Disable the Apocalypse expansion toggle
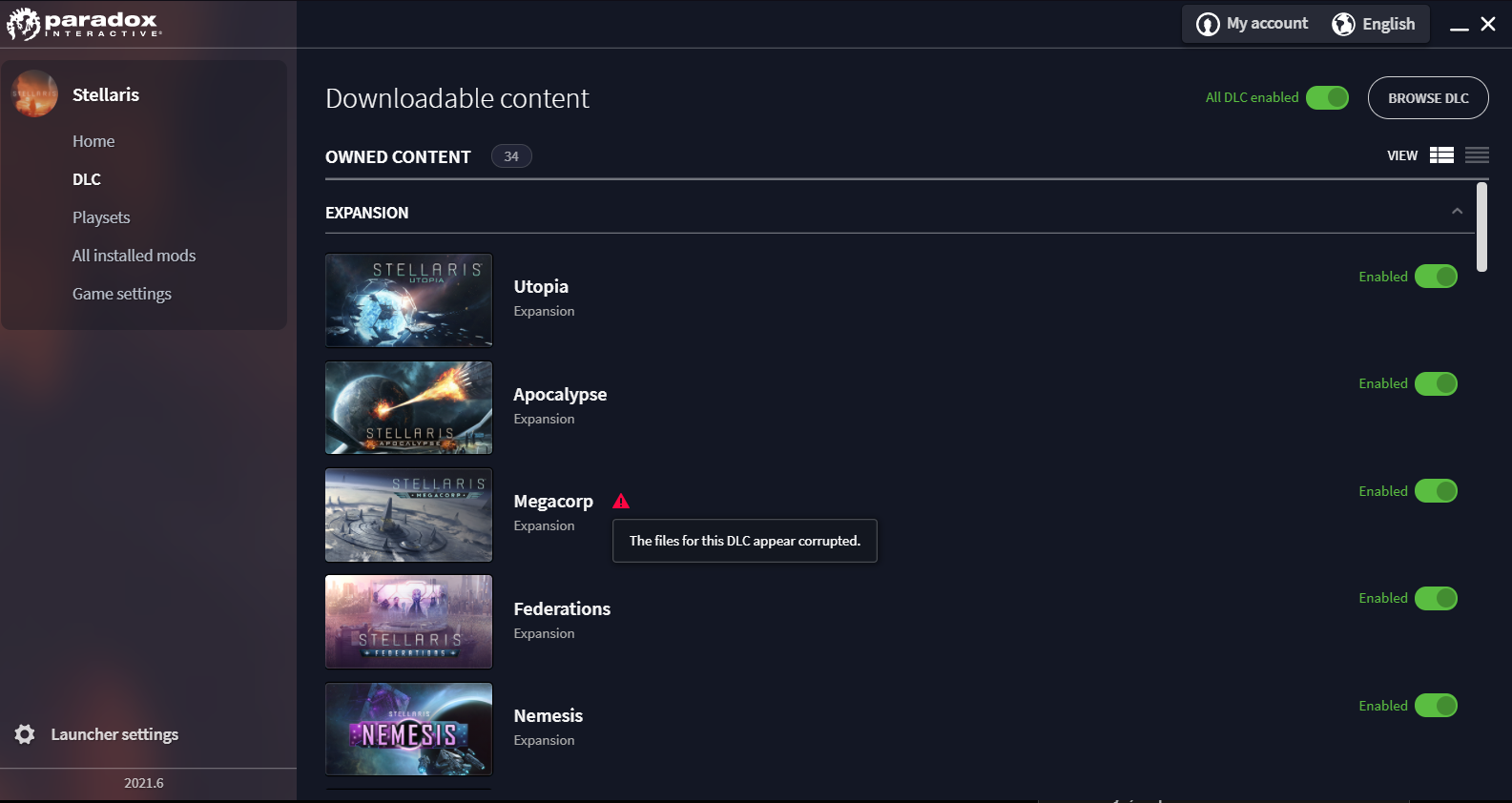Image resolution: width=1512 pixels, height=803 pixels. click(x=1436, y=383)
